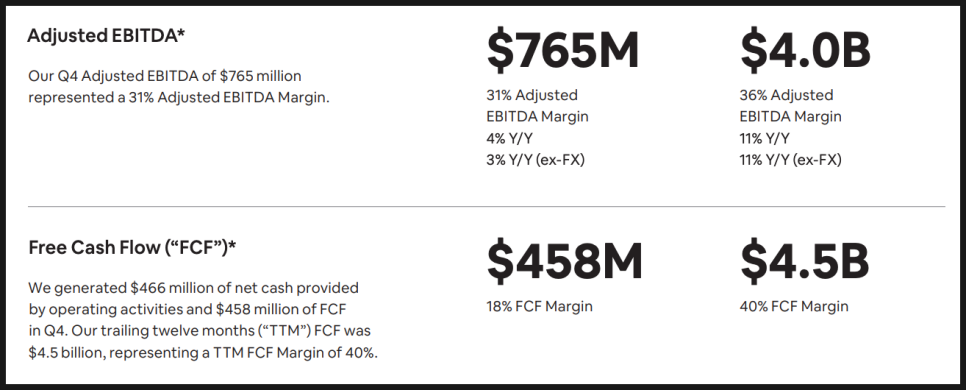Click 11% Y/Y (ex-FX) under $4.0B
Screen dimensions: 966x390
790,160
